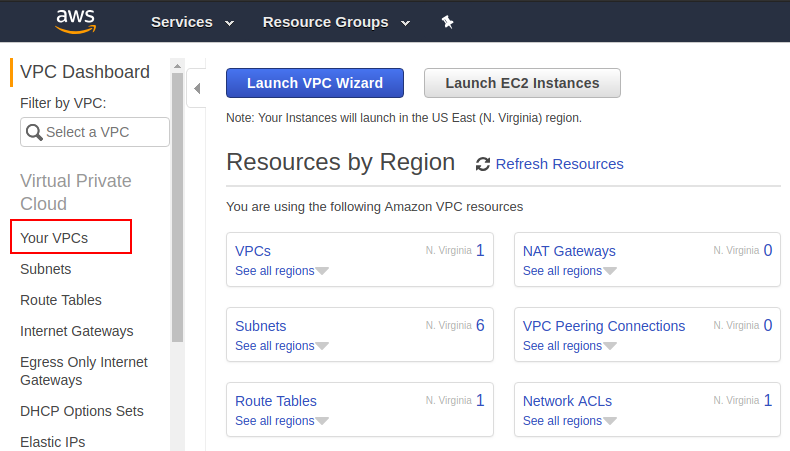Click the pin shortcut icon in header
Screen dimensions: 790x451
click(447, 22)
